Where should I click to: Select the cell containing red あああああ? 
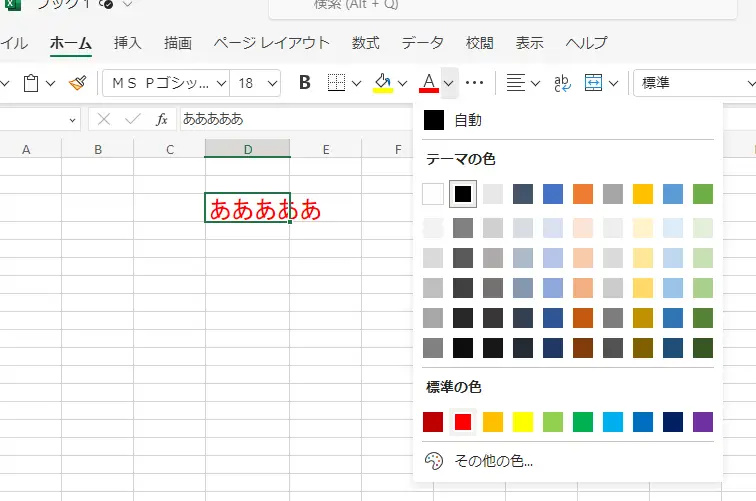(247, 208)
